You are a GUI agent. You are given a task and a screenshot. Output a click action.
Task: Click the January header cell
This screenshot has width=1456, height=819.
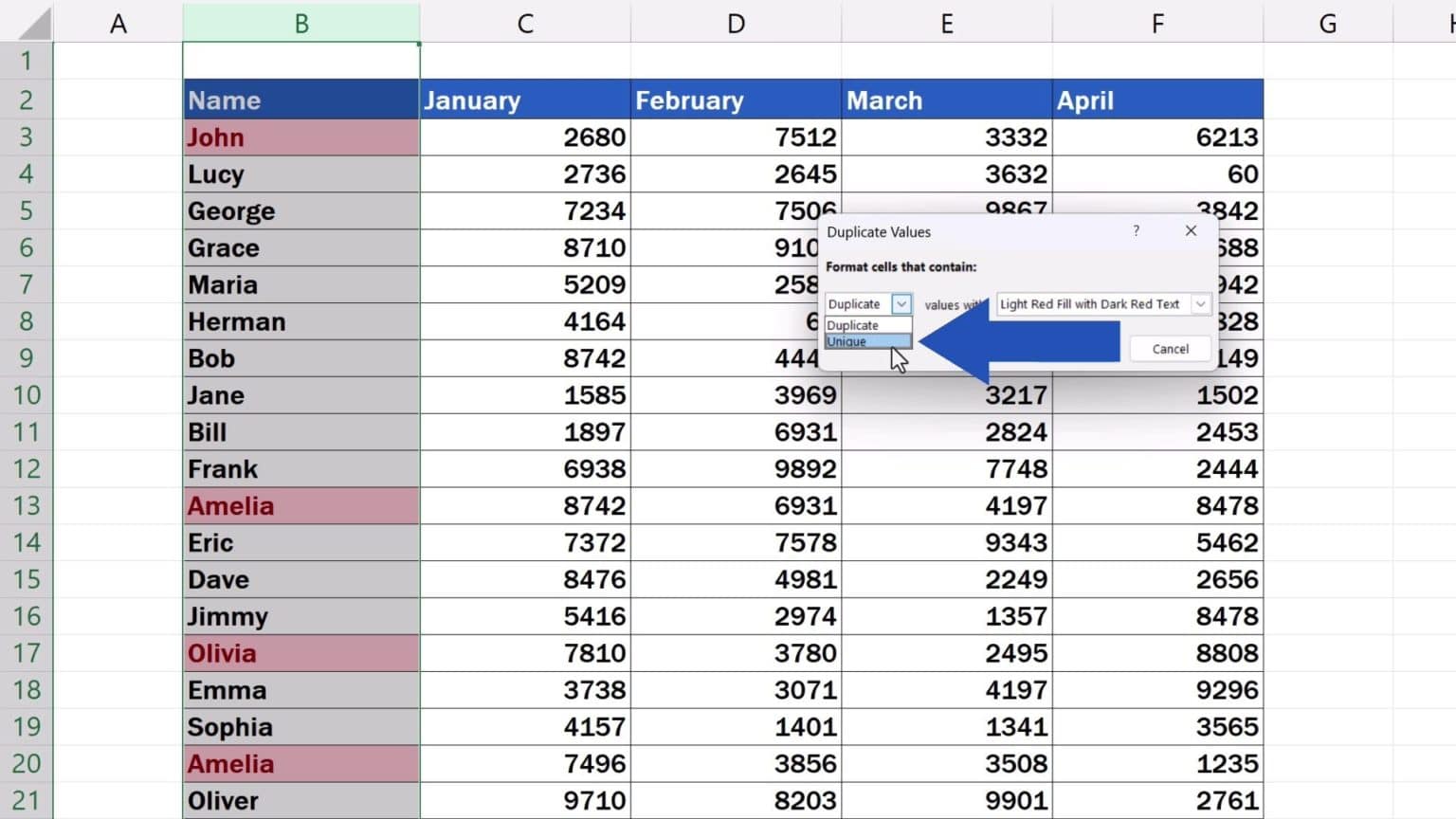(525, 100)
